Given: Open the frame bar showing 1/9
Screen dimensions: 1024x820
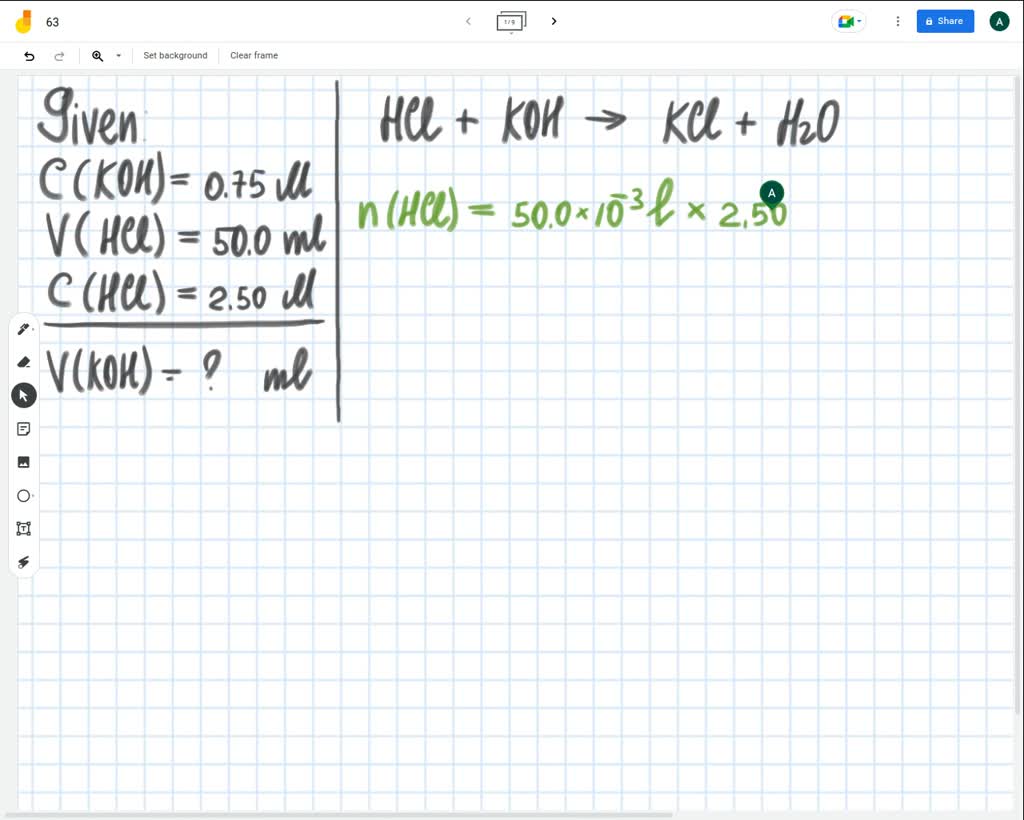Looking at the screenshot, I should coord(511,21).
